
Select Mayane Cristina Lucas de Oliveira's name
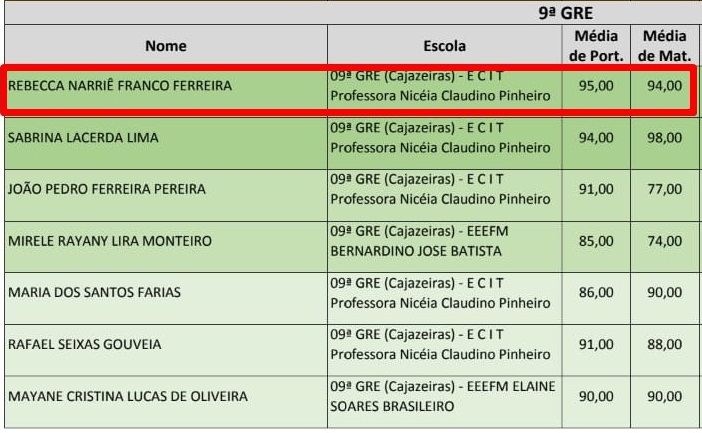tap(128, 397)
